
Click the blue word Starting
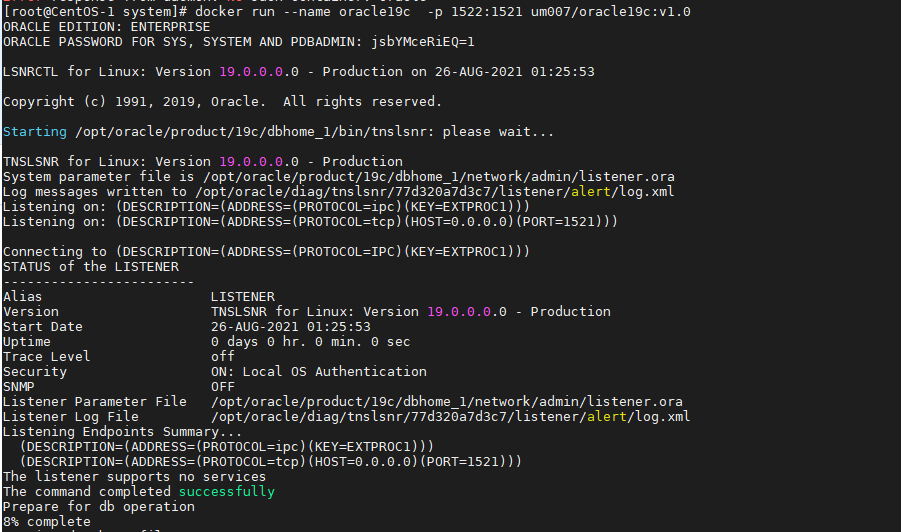35,132
